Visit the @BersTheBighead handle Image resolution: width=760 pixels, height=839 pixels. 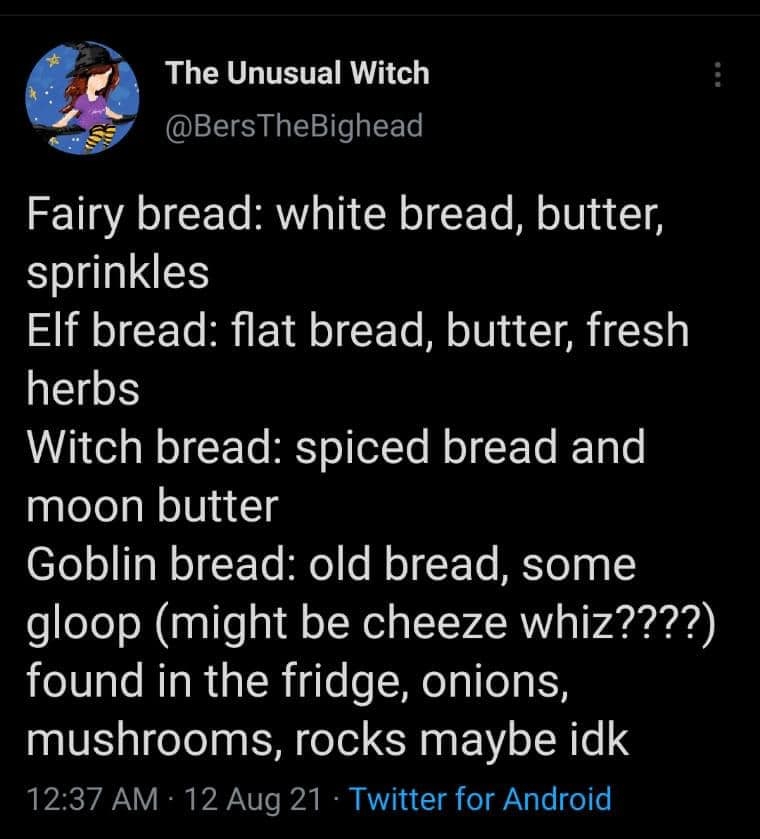click(x=294, y=126)
